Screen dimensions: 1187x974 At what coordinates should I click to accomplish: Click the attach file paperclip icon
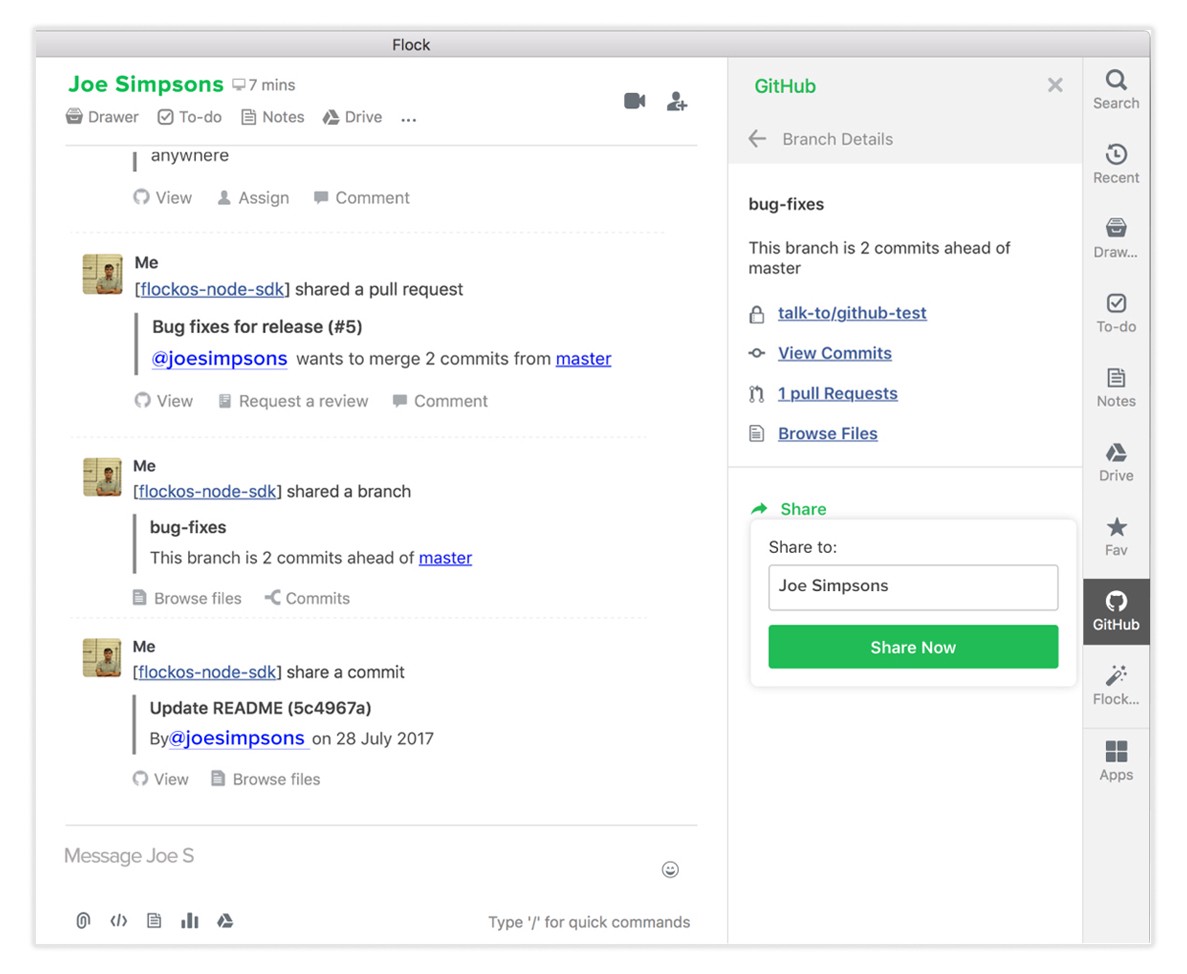click(83, 920)
